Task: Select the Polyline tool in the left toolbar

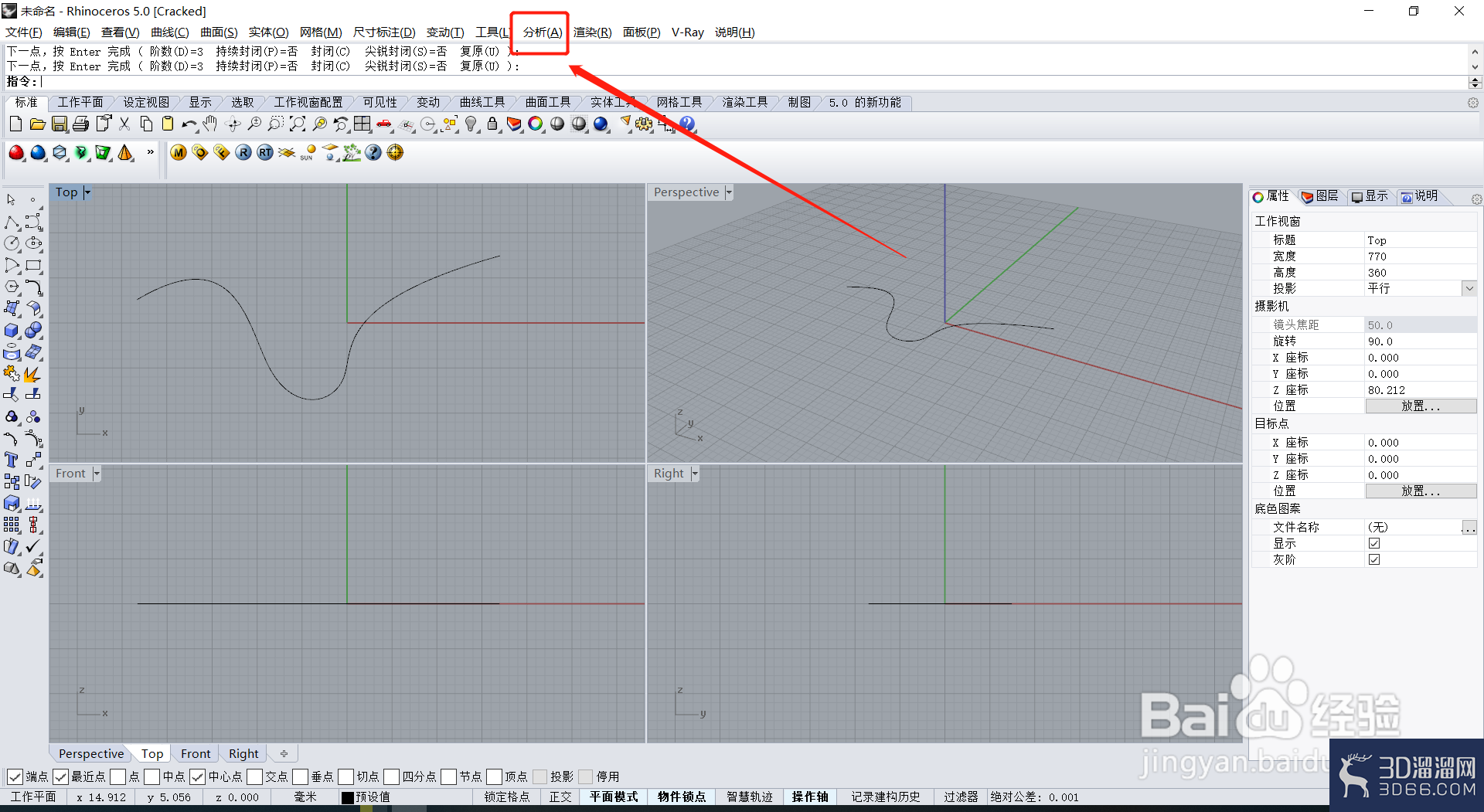Action: (12, 222)
